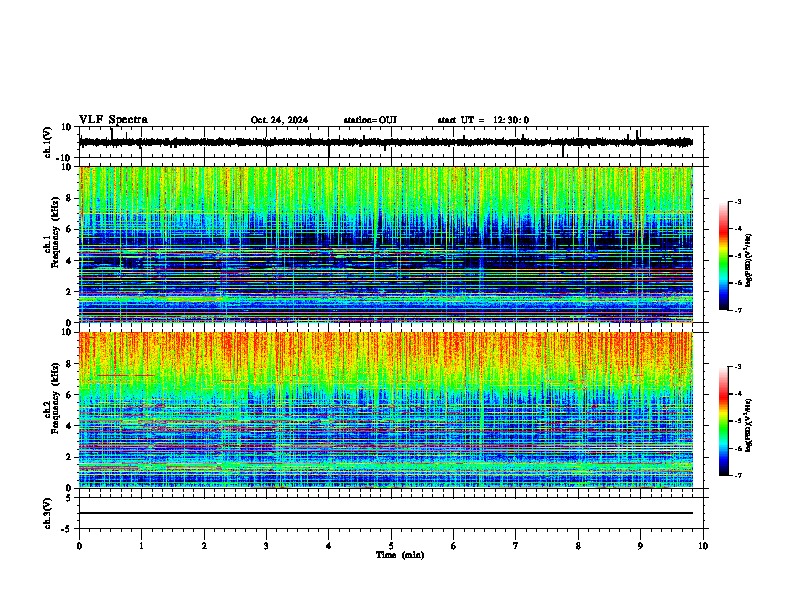
Task: Click tick label "1" on the time axis
Action: tap(141, 546)
